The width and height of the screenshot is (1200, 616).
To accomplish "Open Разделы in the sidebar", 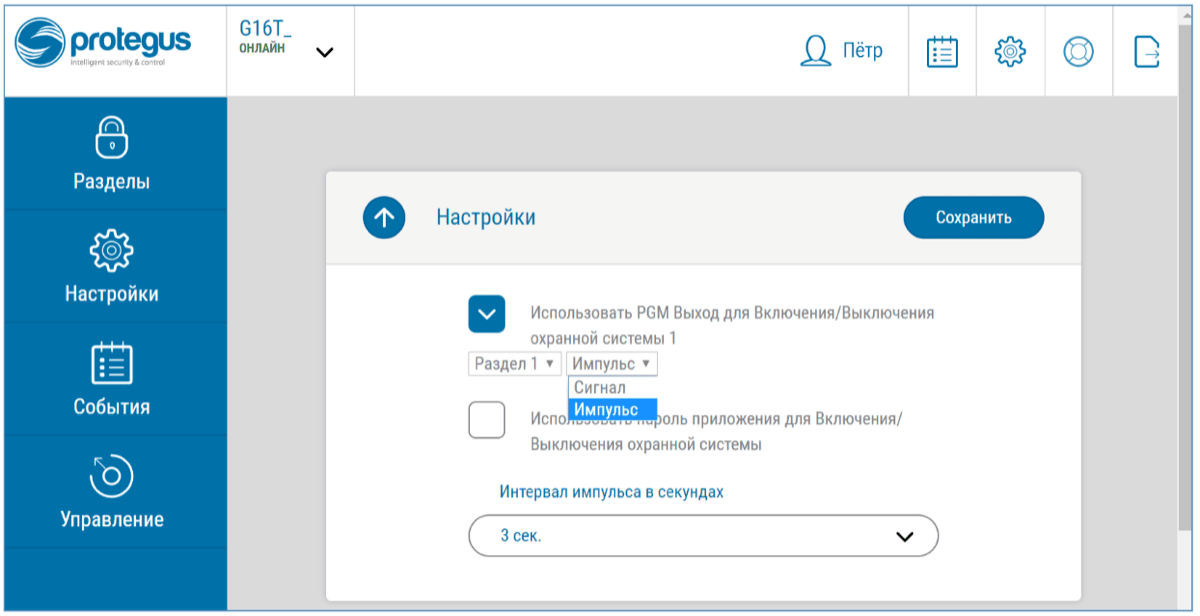I will [x=112, y=154].
